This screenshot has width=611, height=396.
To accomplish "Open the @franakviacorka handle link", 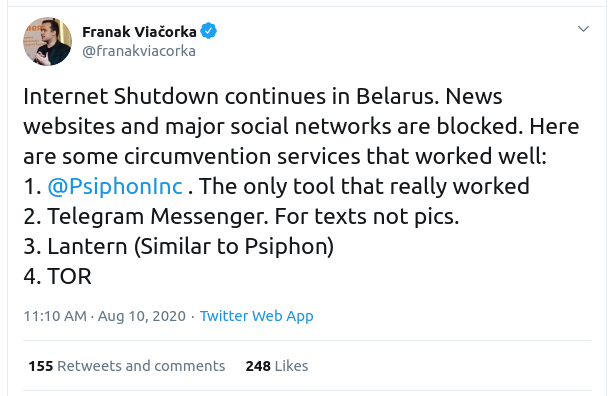I will tap(139, 51).
